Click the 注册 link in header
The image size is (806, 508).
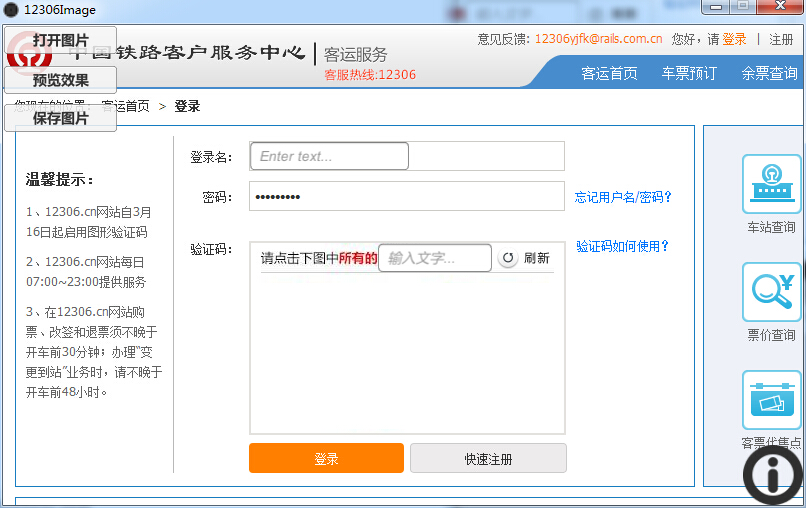(781, 39)
